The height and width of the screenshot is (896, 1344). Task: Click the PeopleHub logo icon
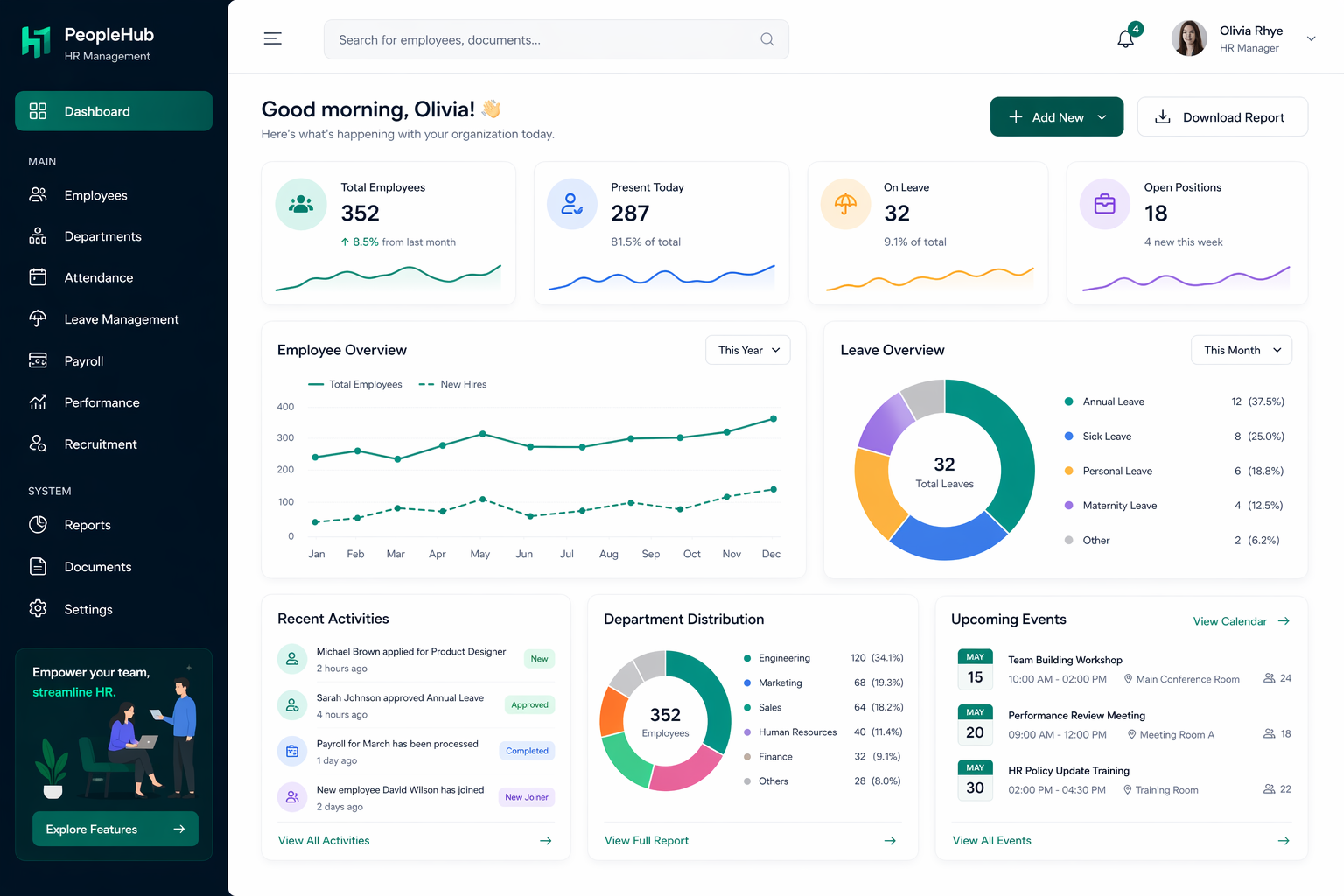[37, 42]
